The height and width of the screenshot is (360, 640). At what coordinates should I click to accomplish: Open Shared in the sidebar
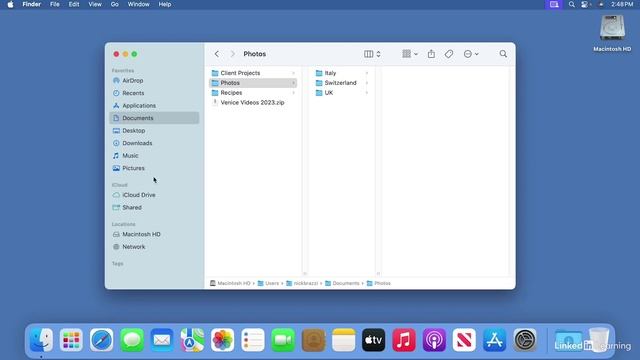(x=154, y=207)
